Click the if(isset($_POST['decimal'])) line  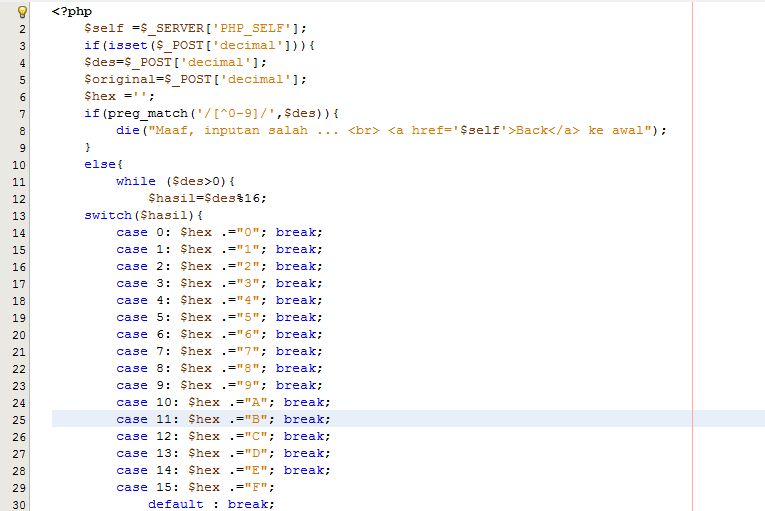tap(200, 45)
